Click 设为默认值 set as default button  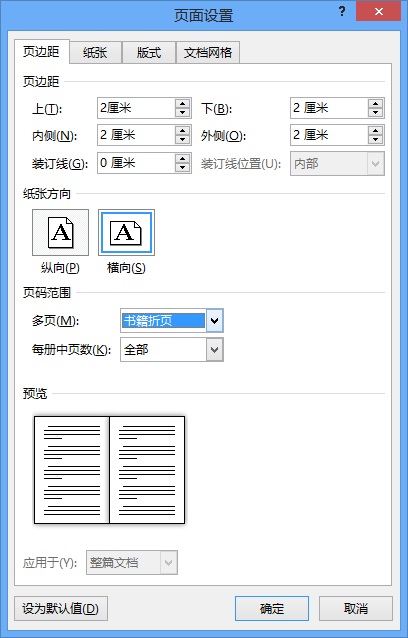[61, 609]
